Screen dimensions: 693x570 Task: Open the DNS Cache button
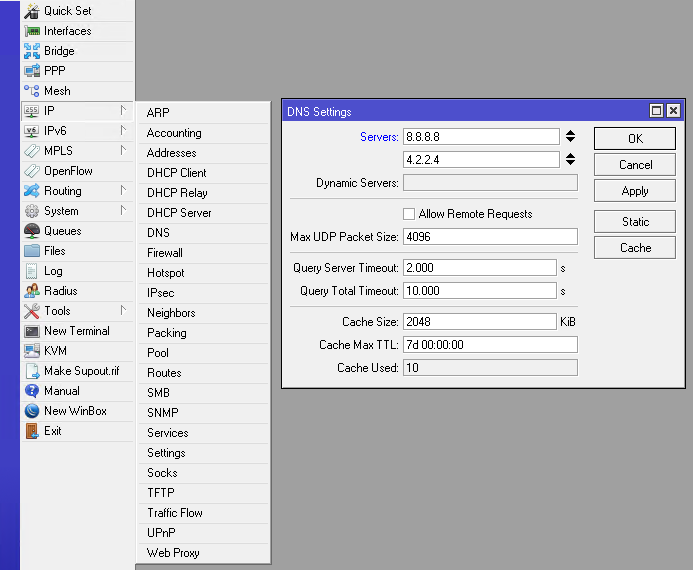635,247
